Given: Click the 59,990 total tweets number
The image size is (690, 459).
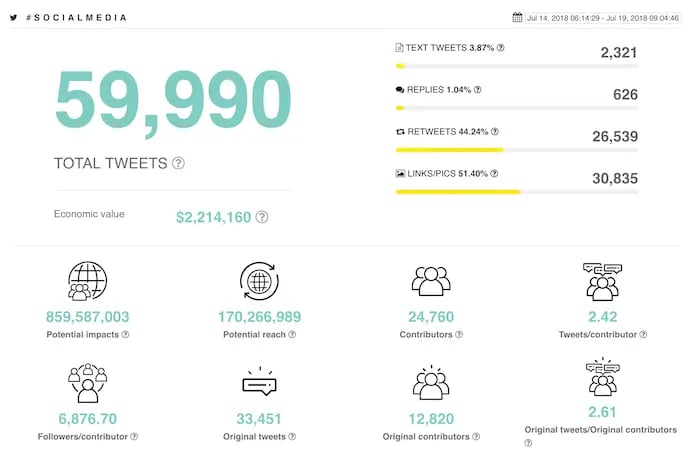Looking at the screenshot, I should click(173, 102).
